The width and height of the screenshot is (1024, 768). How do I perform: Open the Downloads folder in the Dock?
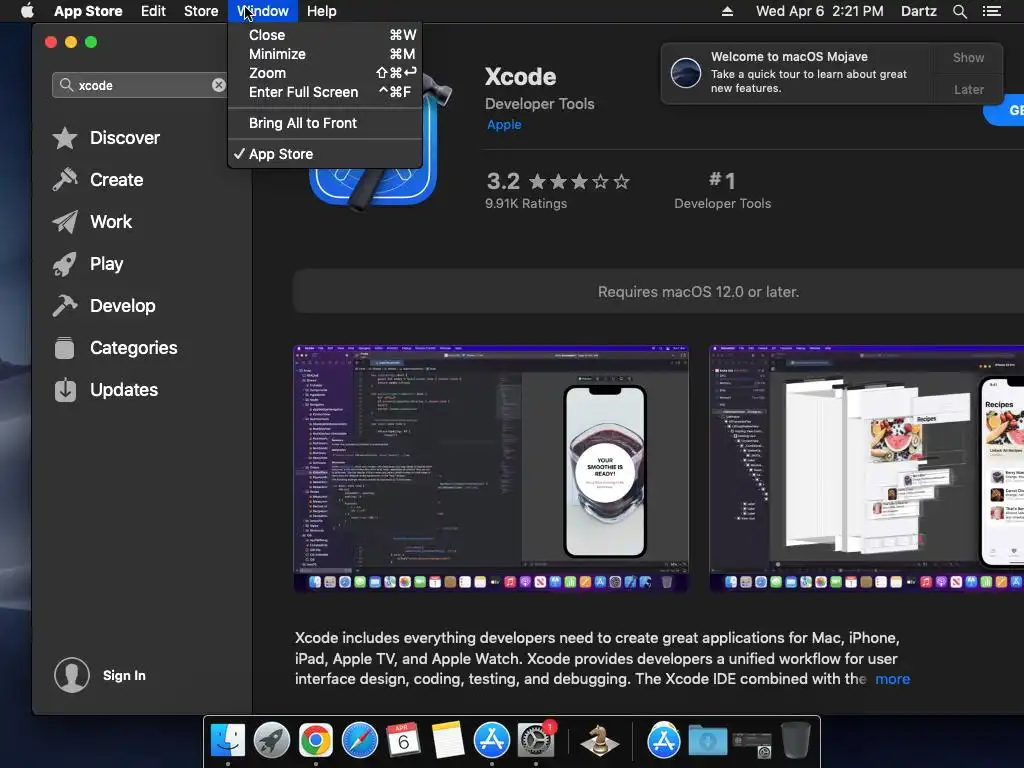[707, 741]
